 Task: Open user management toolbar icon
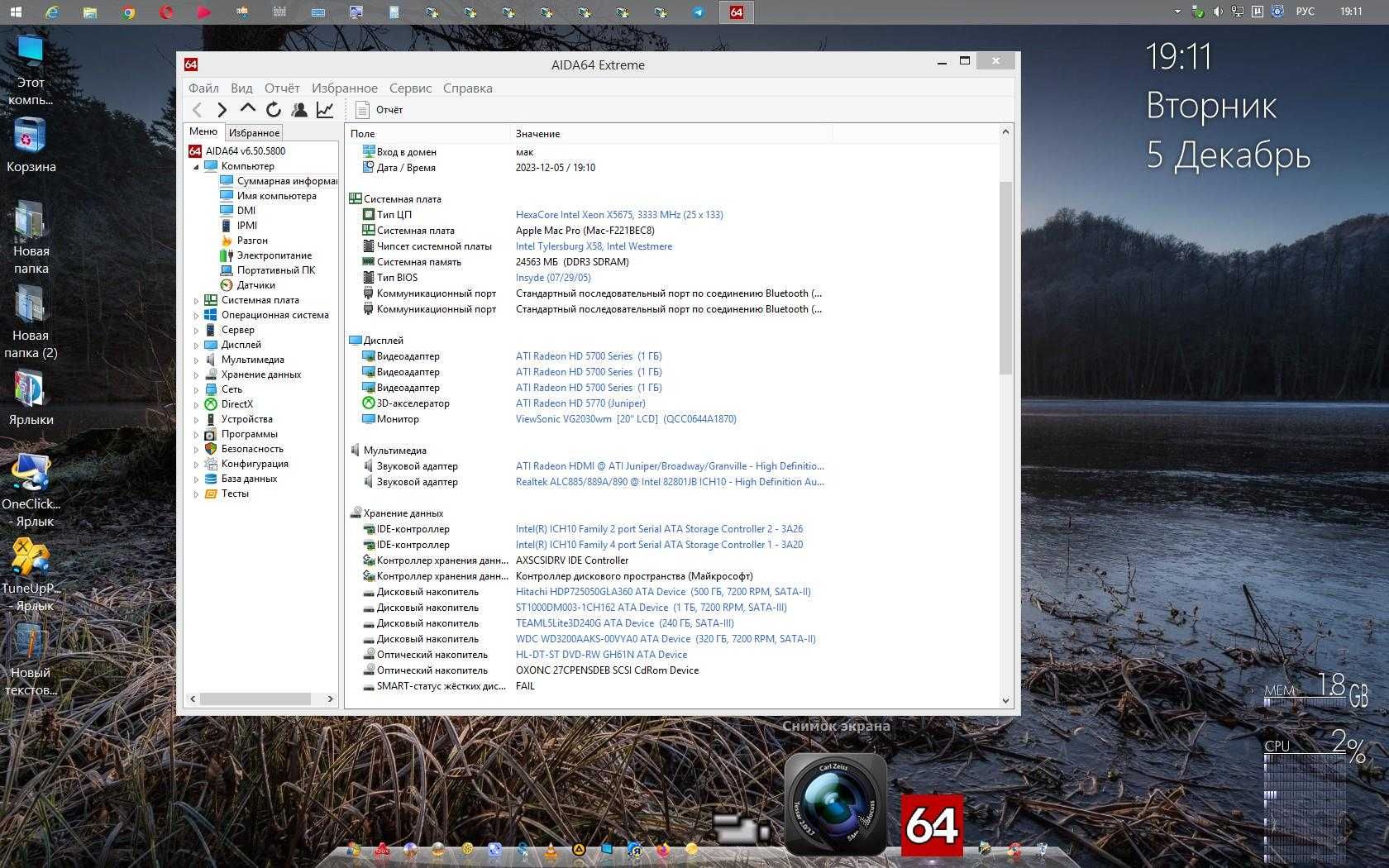299,109
